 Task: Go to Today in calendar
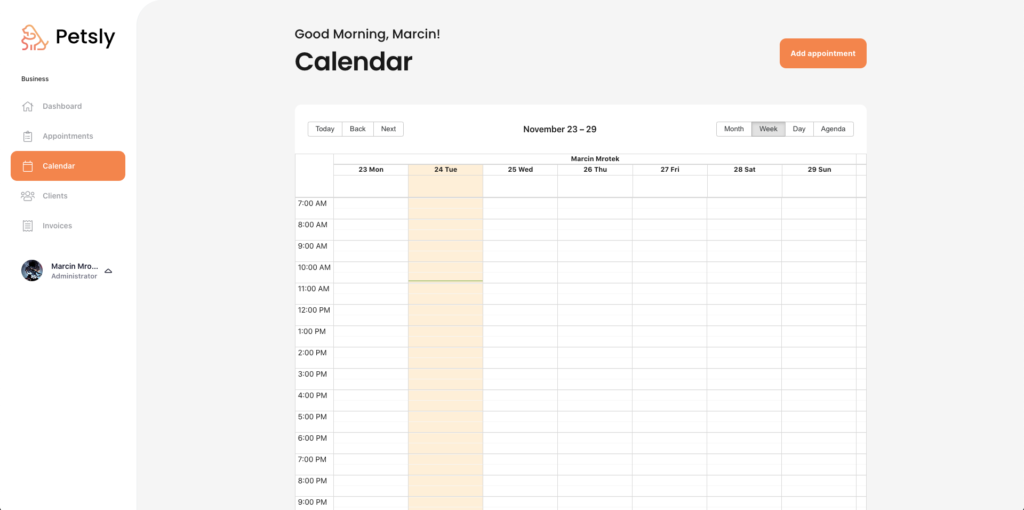coord(325,129)
